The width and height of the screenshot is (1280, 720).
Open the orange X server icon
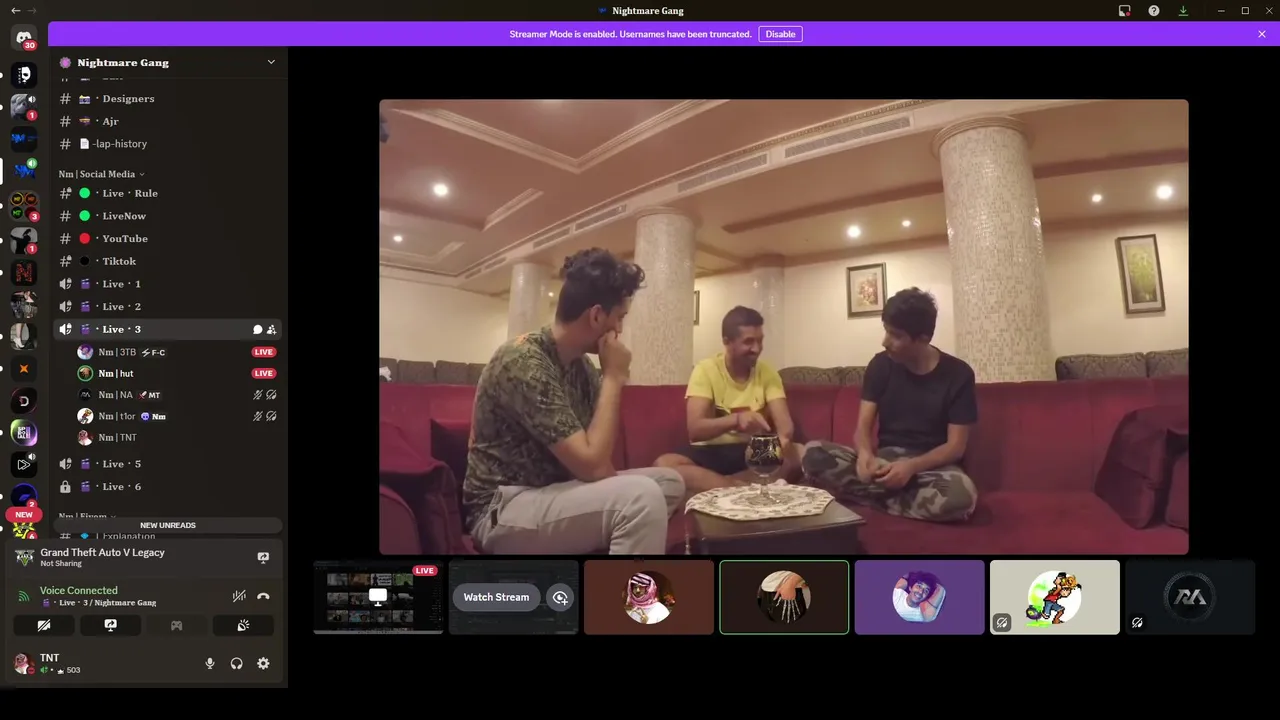(24, 369)
